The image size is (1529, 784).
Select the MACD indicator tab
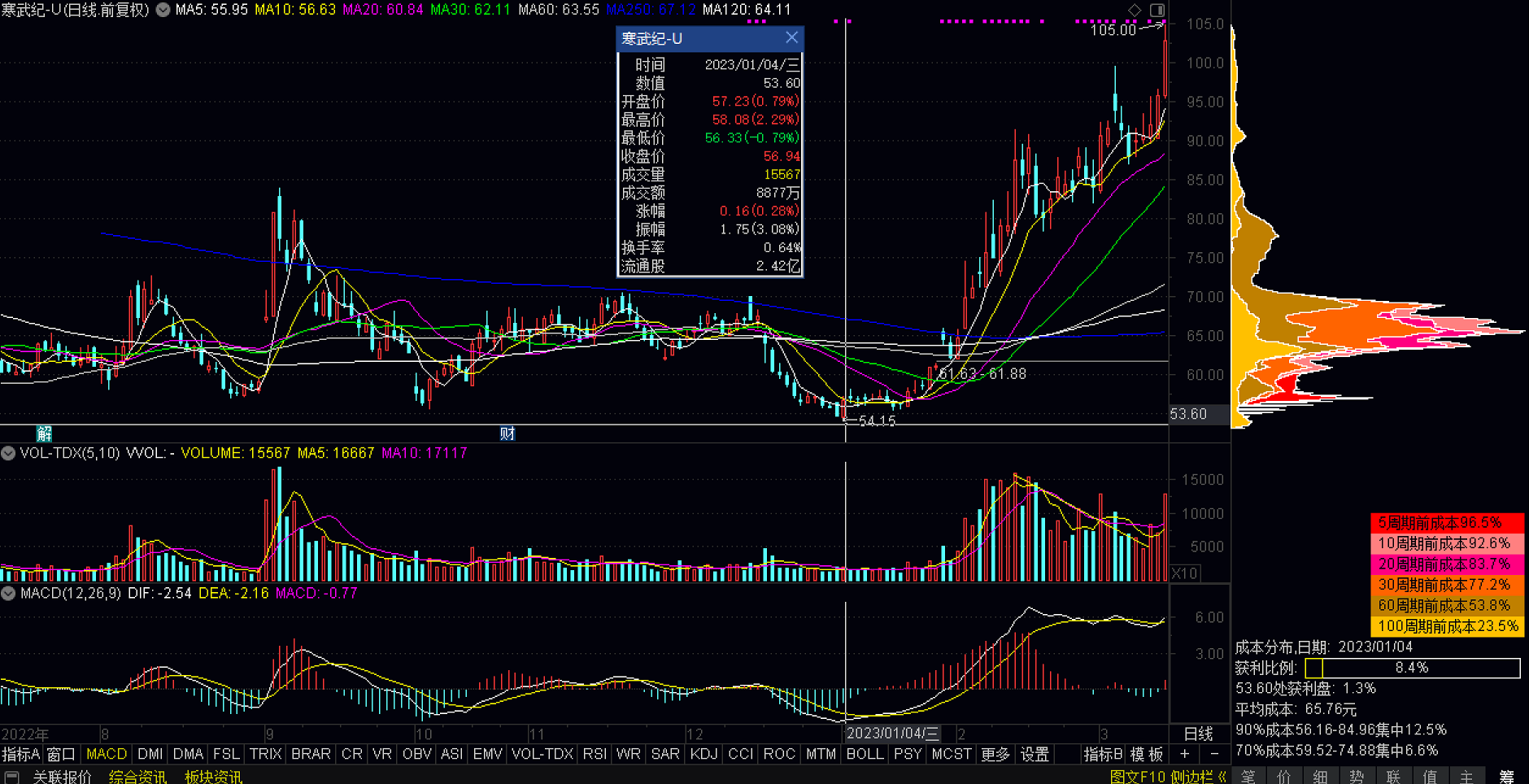[107, 754]
